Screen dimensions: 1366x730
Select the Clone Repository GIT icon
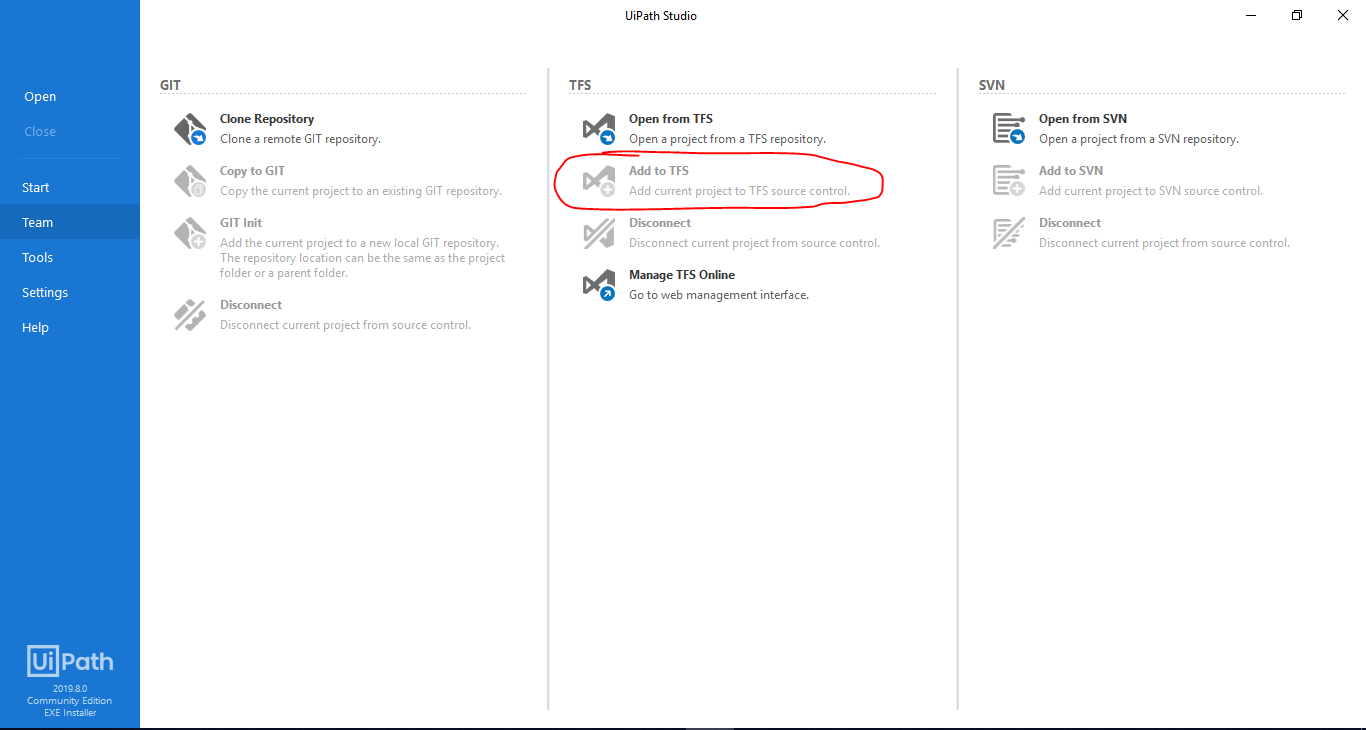pyautogui.click(x=189, y=128)
